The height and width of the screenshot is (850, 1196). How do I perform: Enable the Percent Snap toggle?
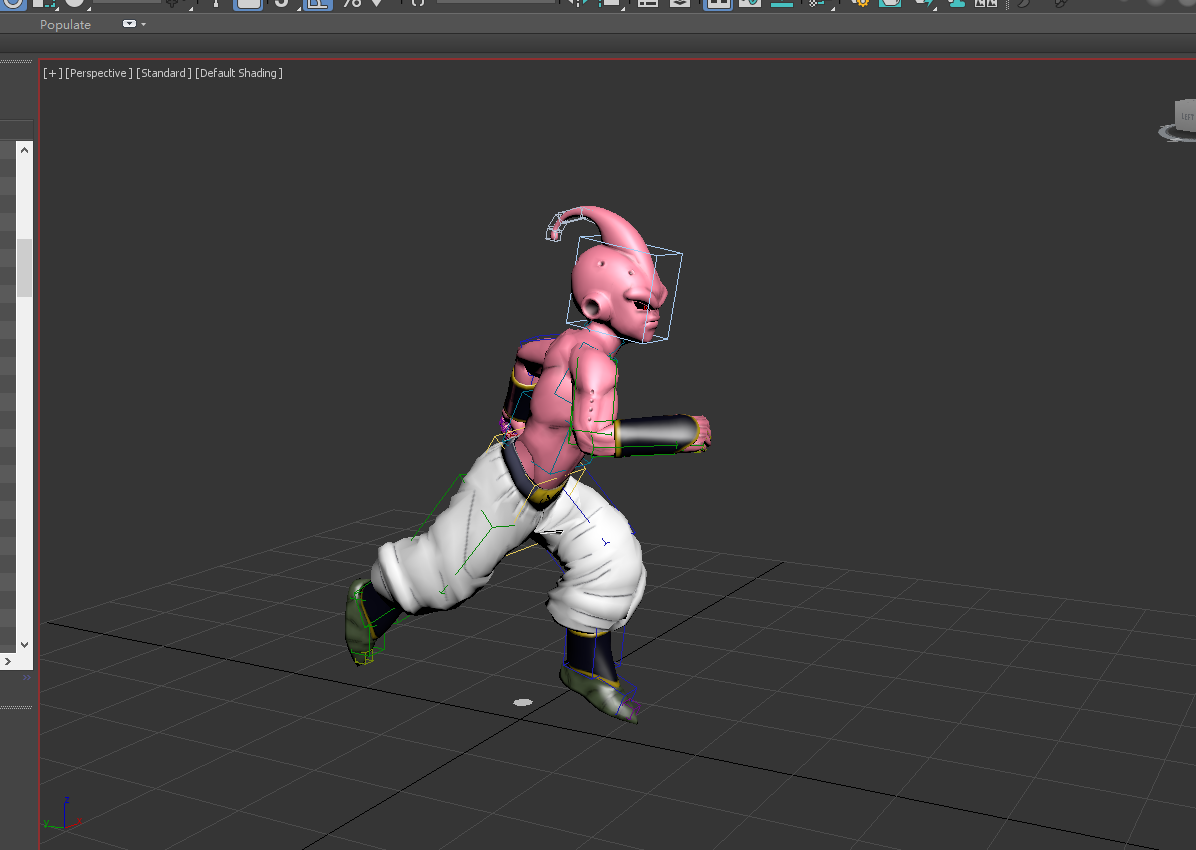[x=351, y=2]
